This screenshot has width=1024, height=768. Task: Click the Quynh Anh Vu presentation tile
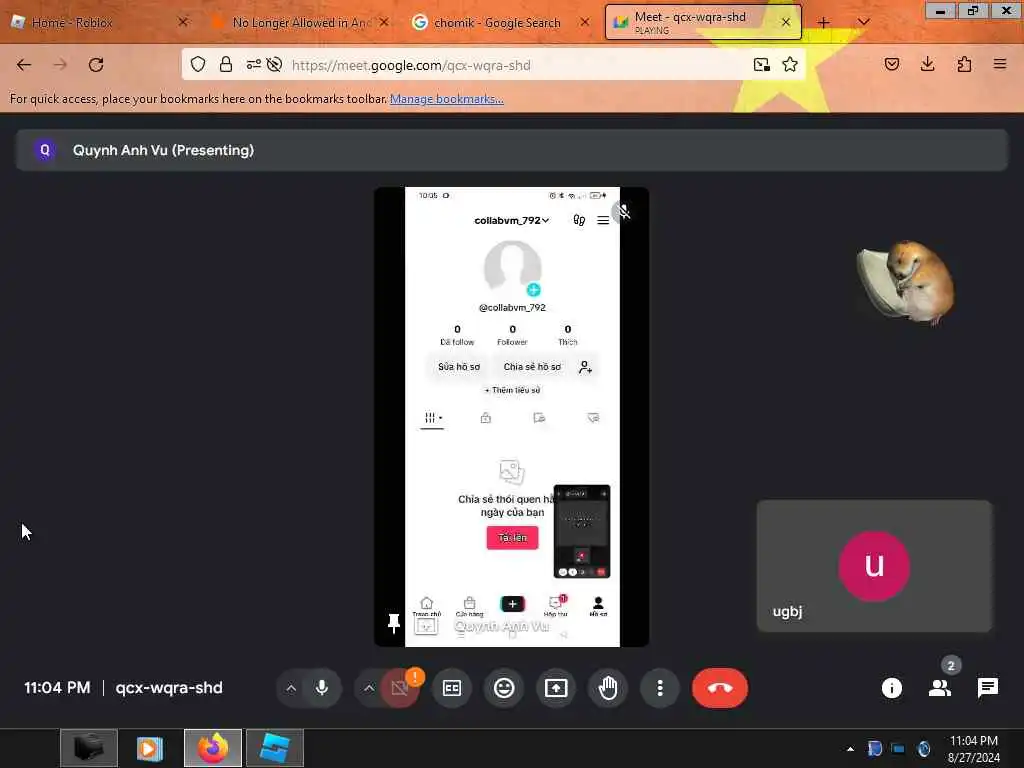point(511,417)
